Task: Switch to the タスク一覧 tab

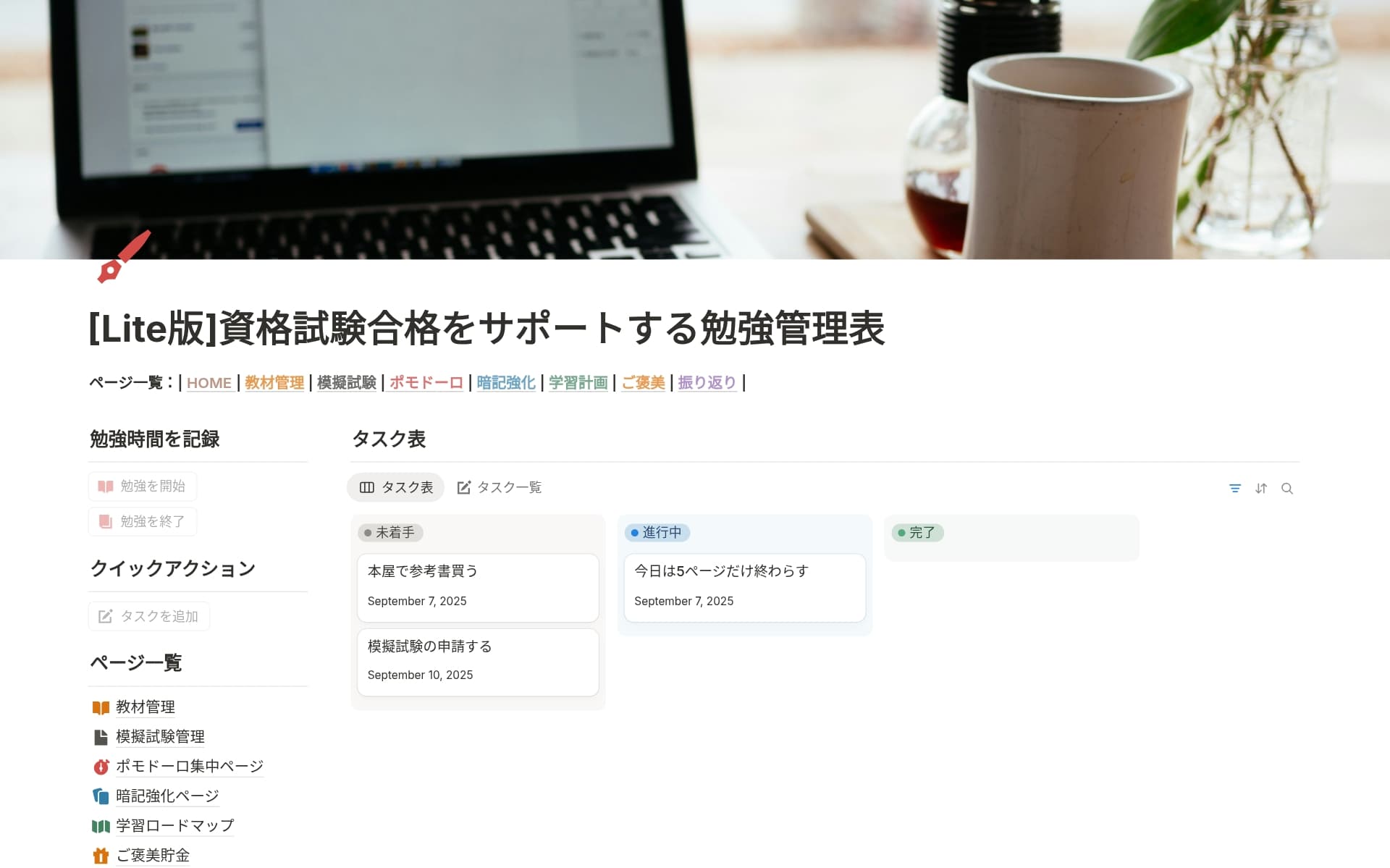Action: click(x=500, y=487)
